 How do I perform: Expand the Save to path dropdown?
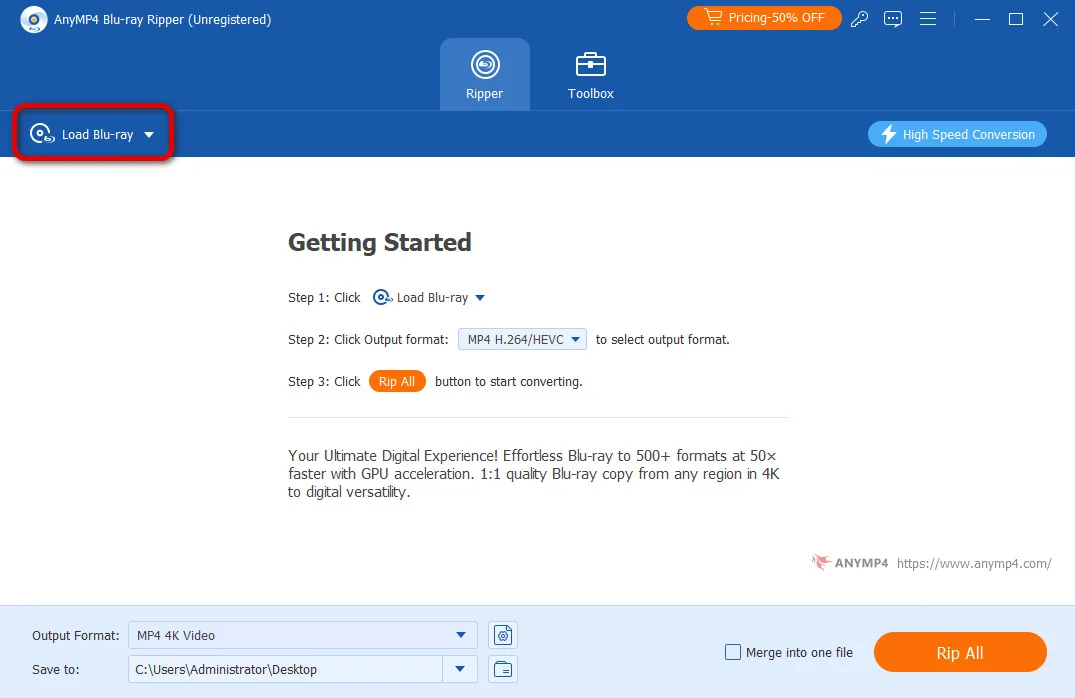point(460,669)
